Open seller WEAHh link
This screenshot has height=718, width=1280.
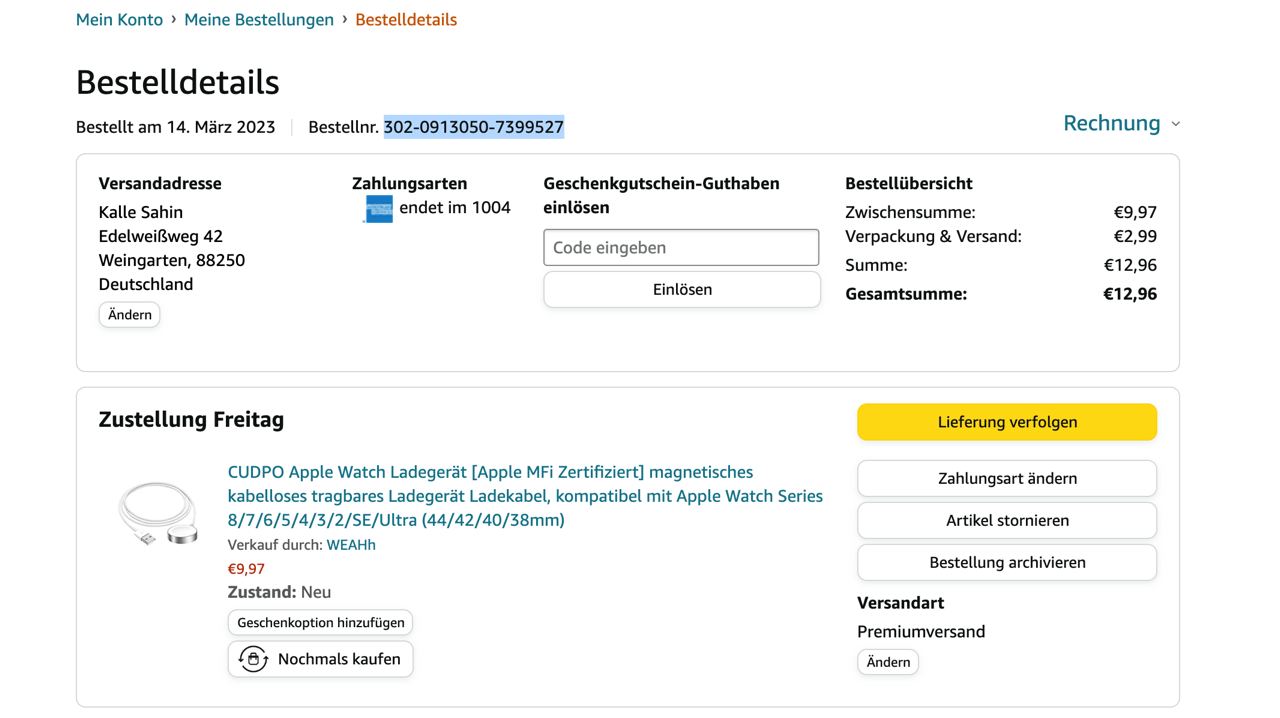coord(351,545)
